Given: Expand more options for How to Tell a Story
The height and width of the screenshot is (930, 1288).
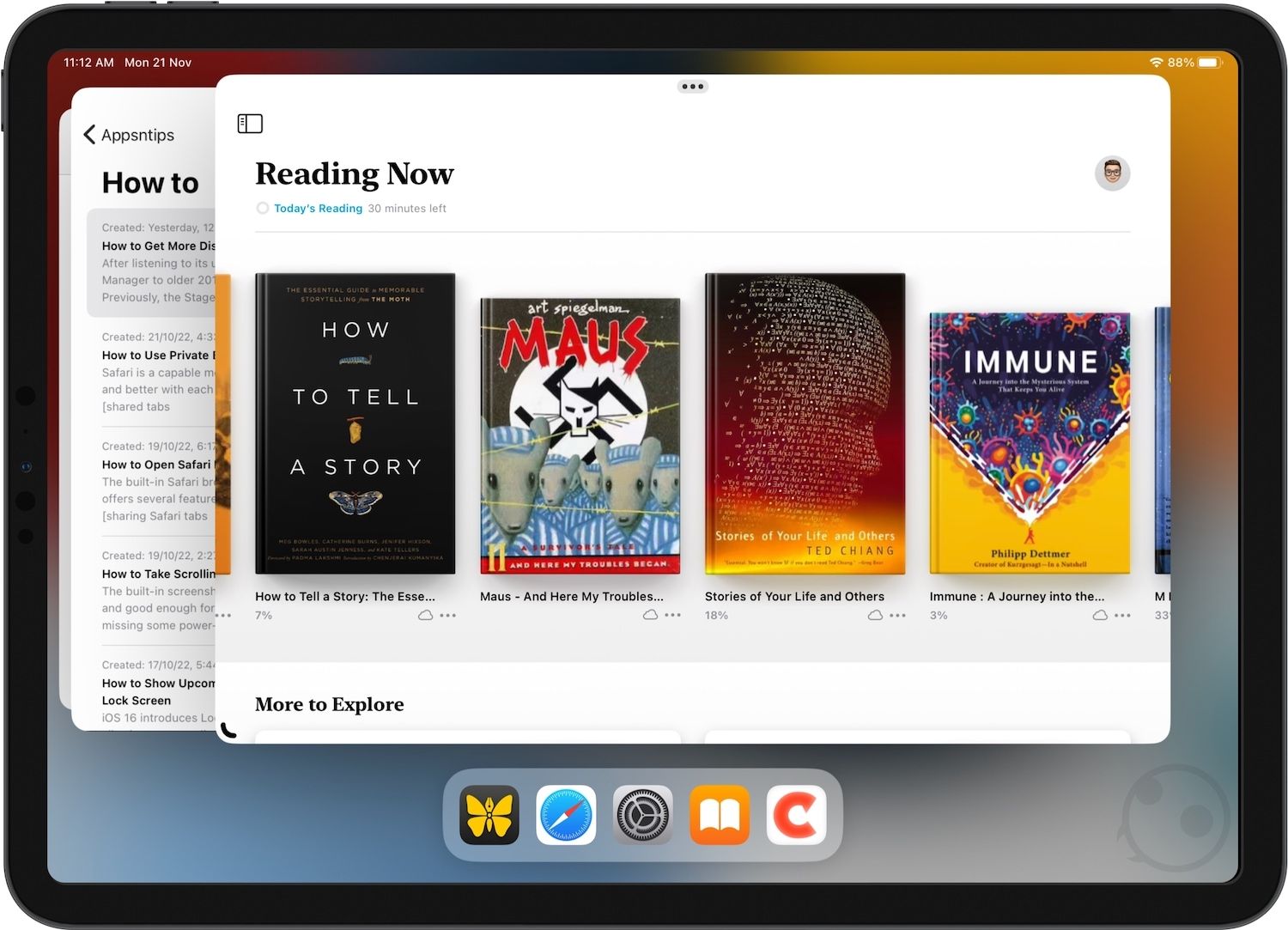Looking at the screenshot, I should [x=448, y=615].
